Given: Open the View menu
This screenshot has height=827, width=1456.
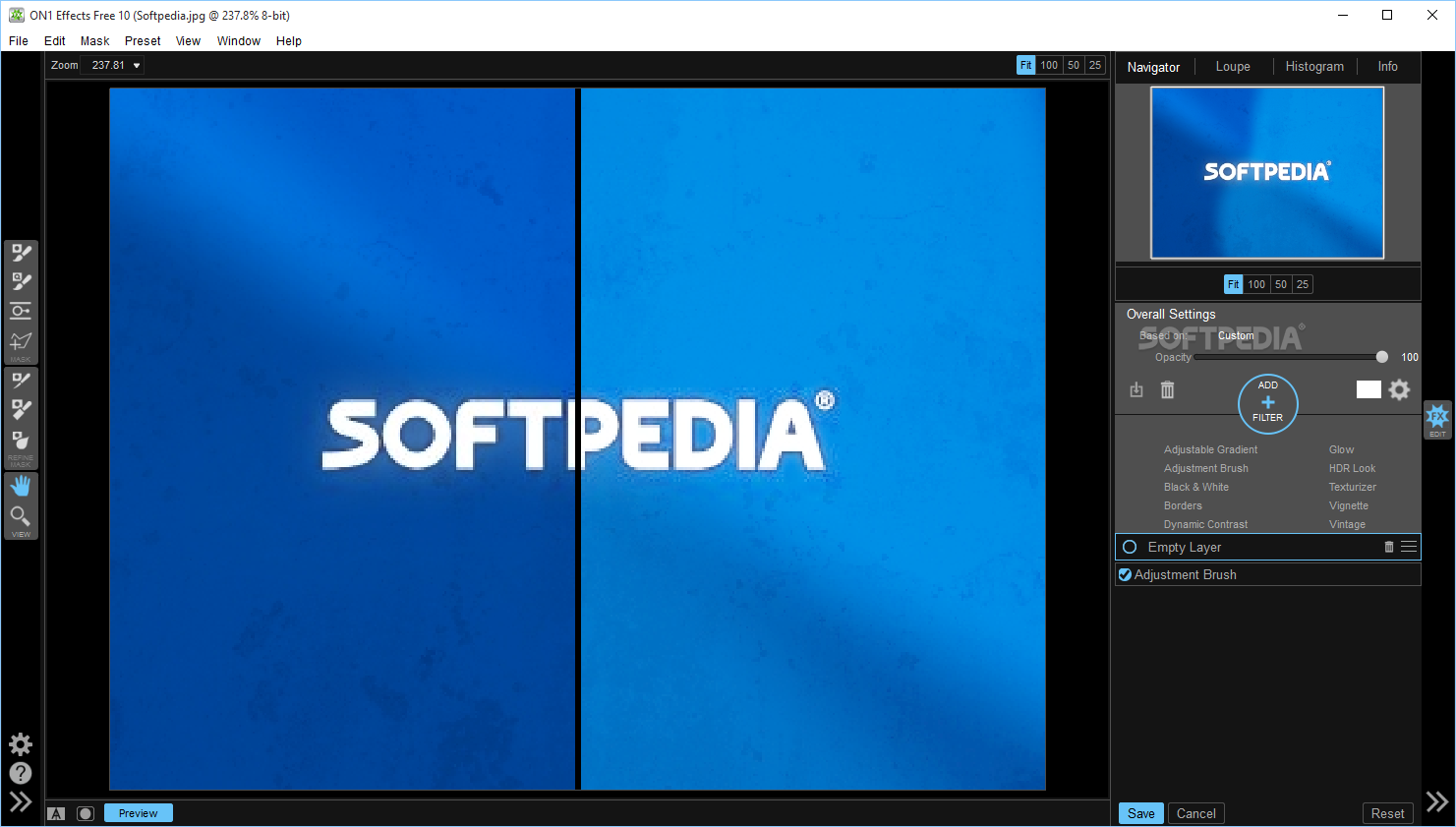Looking at the screenshot, I should (x=188, y=41).
